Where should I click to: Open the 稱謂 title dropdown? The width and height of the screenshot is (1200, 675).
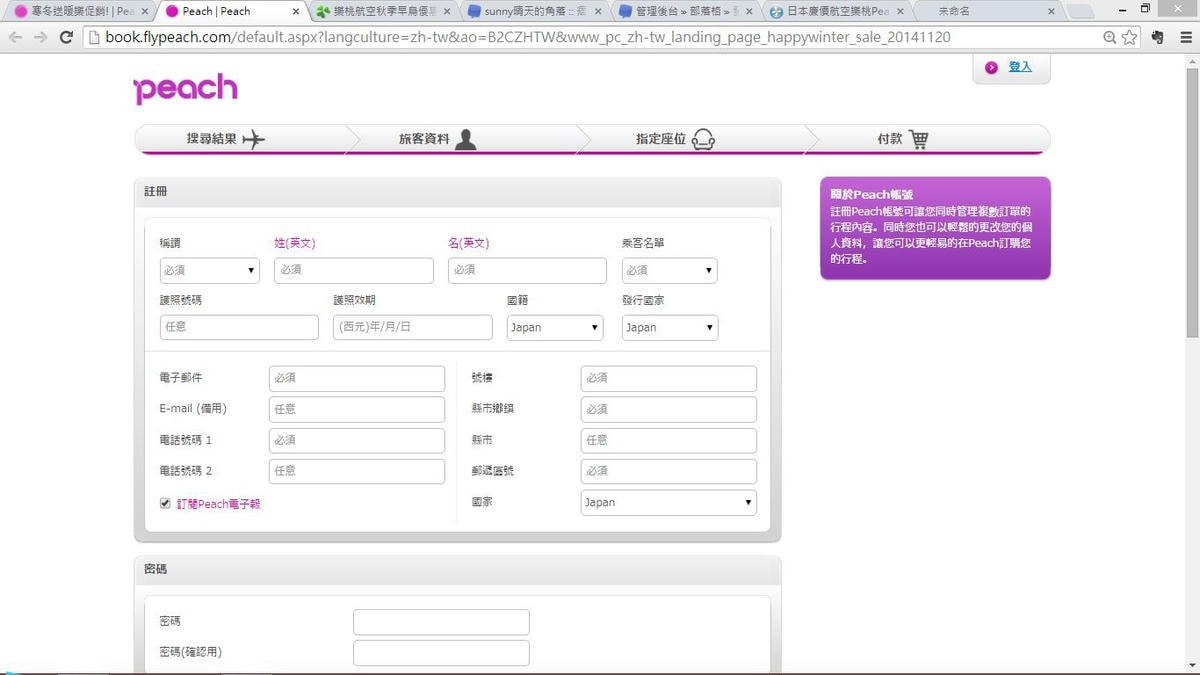point(209,270)
